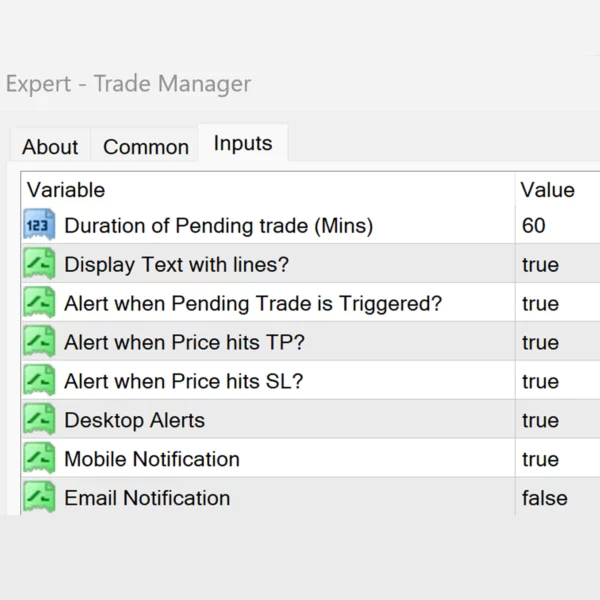Click the icon beside Alert when Pending Trade is Triggered
The image size is (600, 600).
pyautogui.click(x=39, y=303)
